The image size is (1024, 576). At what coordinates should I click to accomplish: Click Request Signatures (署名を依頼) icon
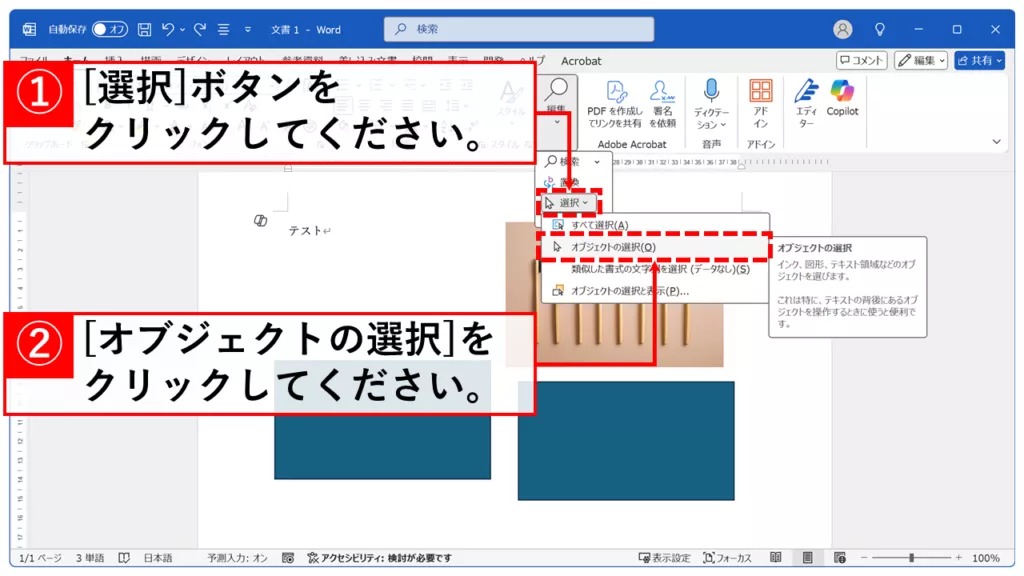coord(662,103)
